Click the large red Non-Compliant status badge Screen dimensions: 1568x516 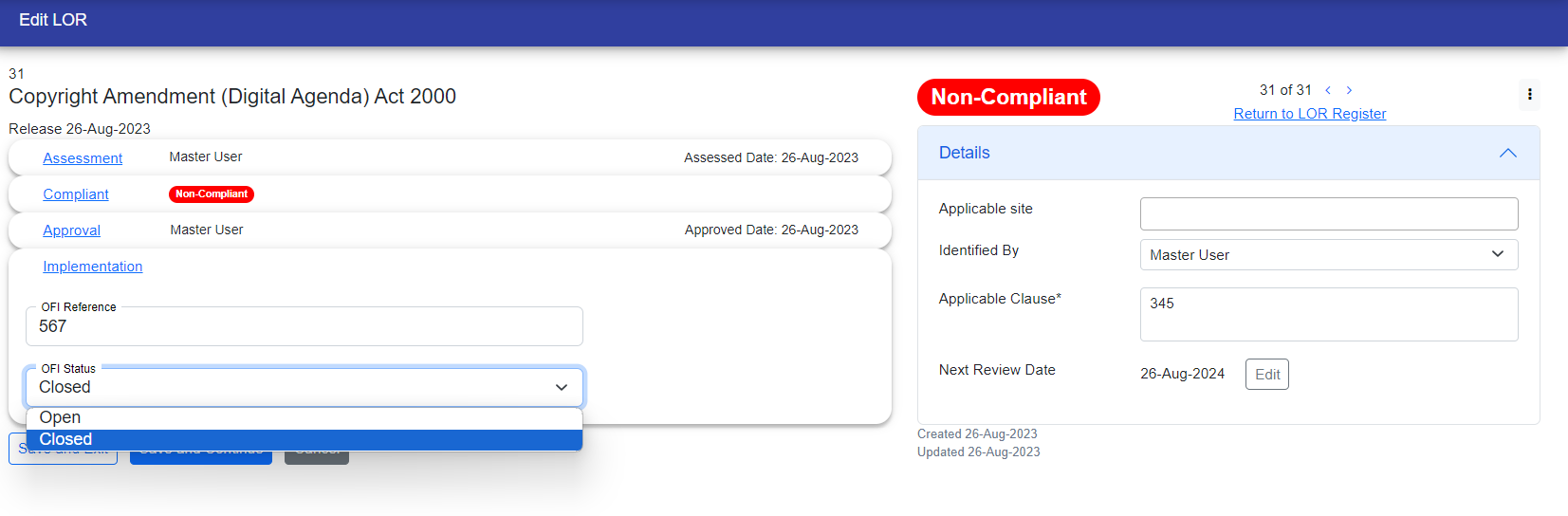(x=1007, y=97)
